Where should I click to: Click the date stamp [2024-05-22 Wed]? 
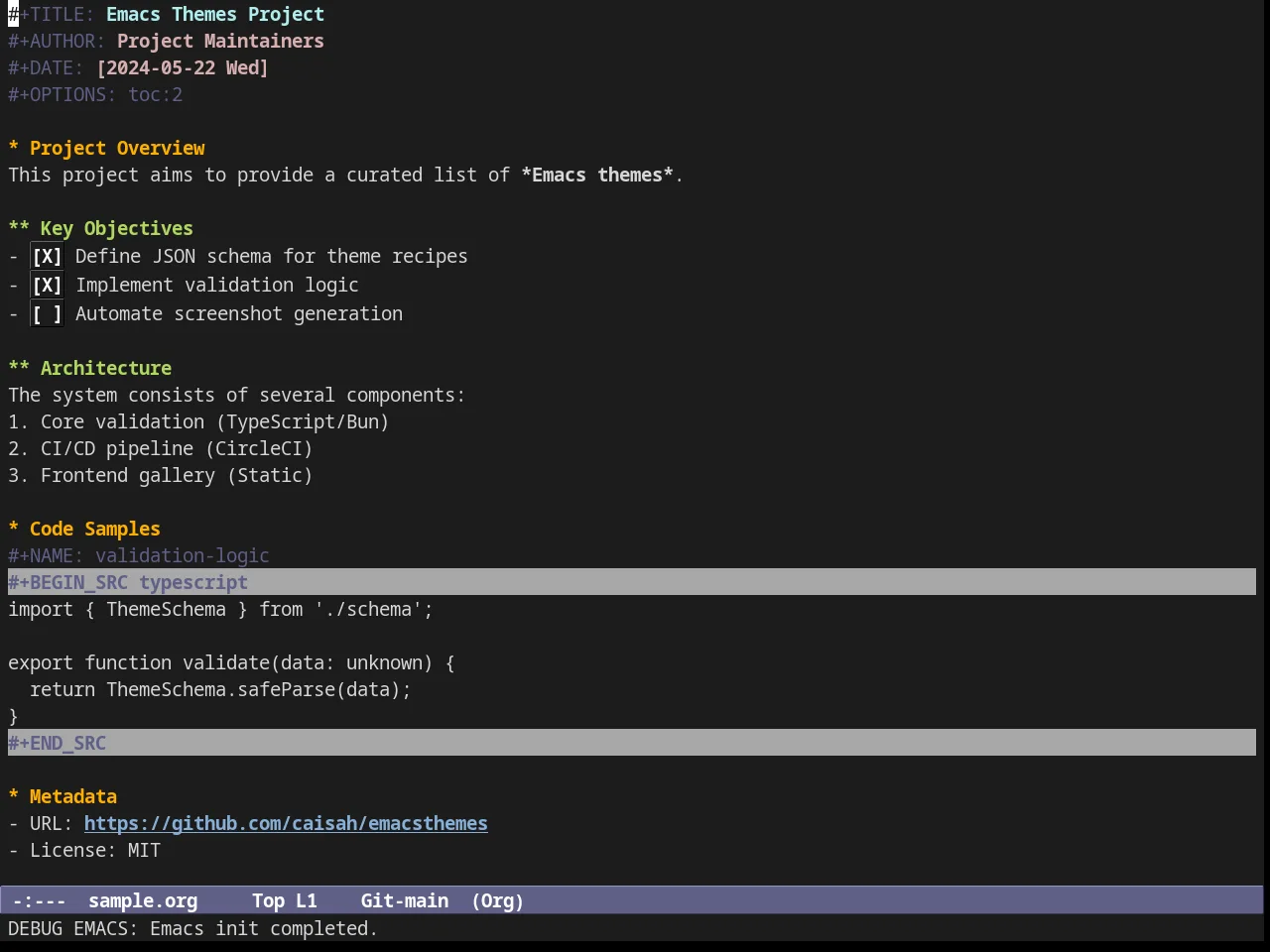click(x=183, y=68)
